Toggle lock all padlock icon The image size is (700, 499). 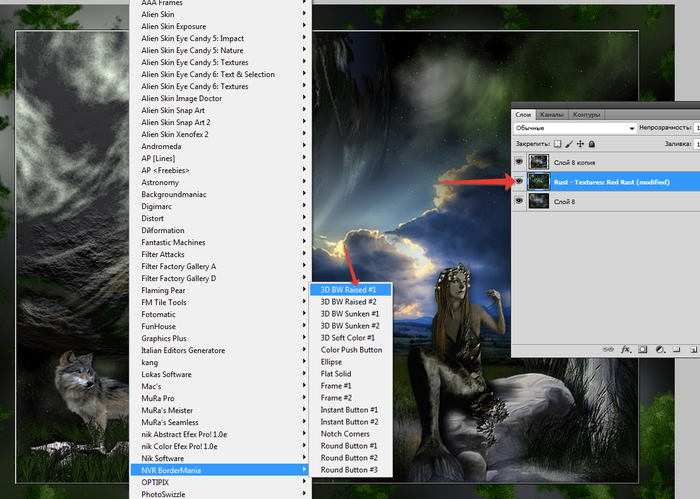point(592,144)
